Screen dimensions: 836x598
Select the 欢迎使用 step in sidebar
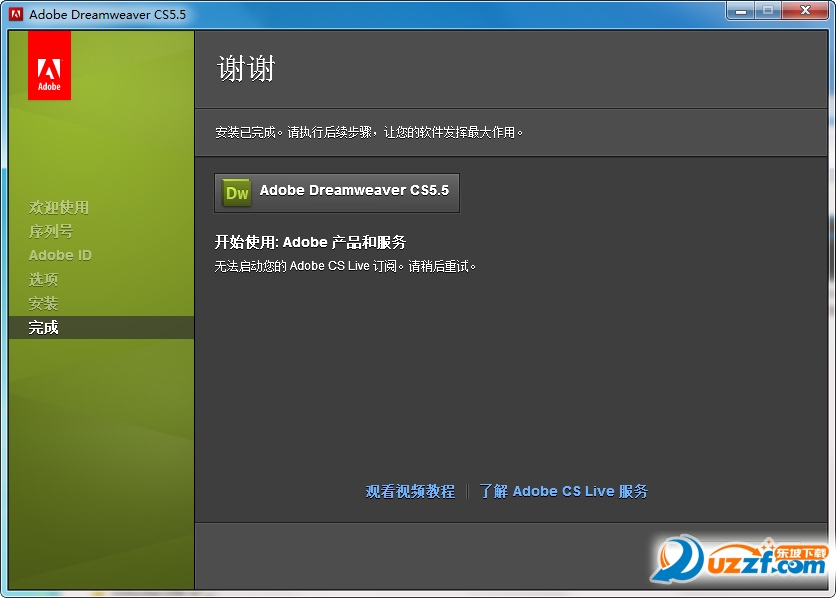(59, 207)
